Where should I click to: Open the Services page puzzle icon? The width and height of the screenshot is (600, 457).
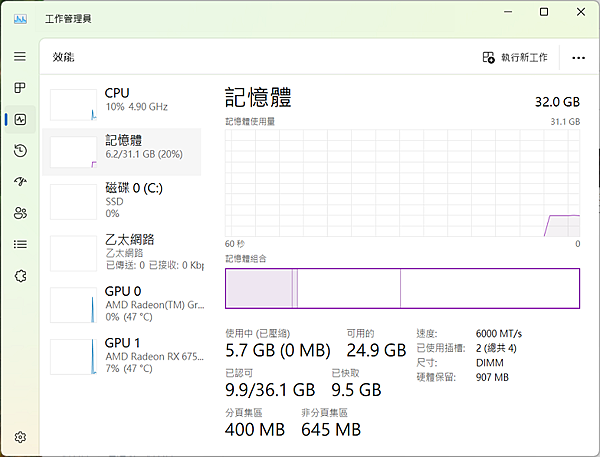pyautogui.click(x=20, y=275)
